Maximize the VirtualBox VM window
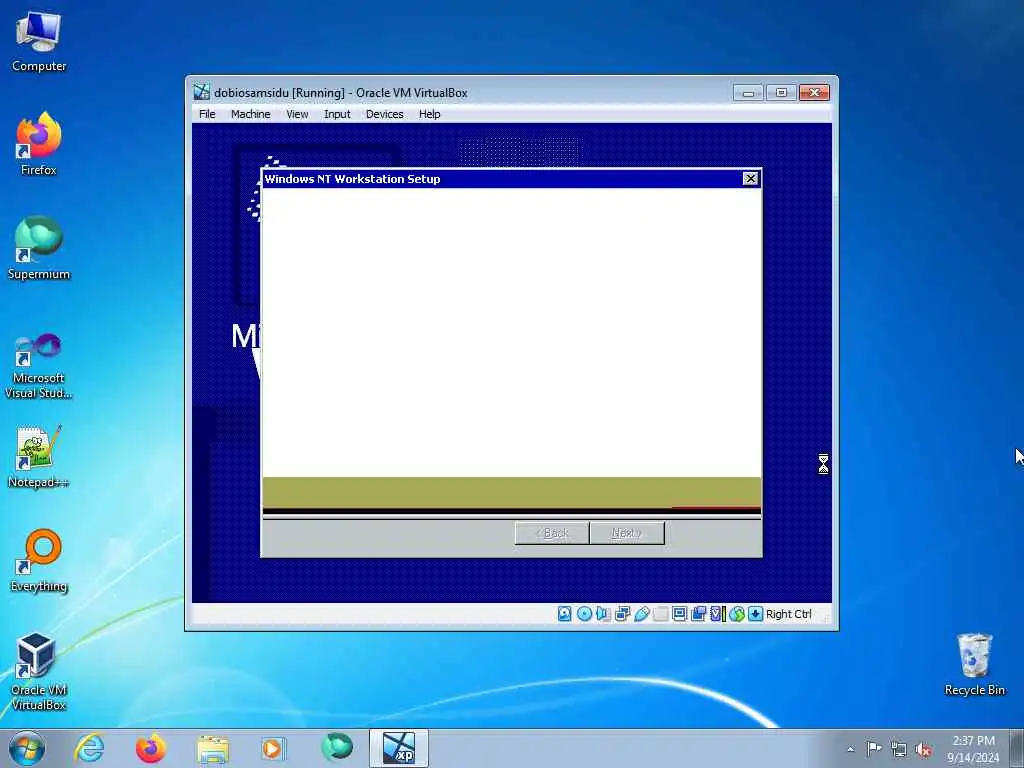 click(781, 93)
